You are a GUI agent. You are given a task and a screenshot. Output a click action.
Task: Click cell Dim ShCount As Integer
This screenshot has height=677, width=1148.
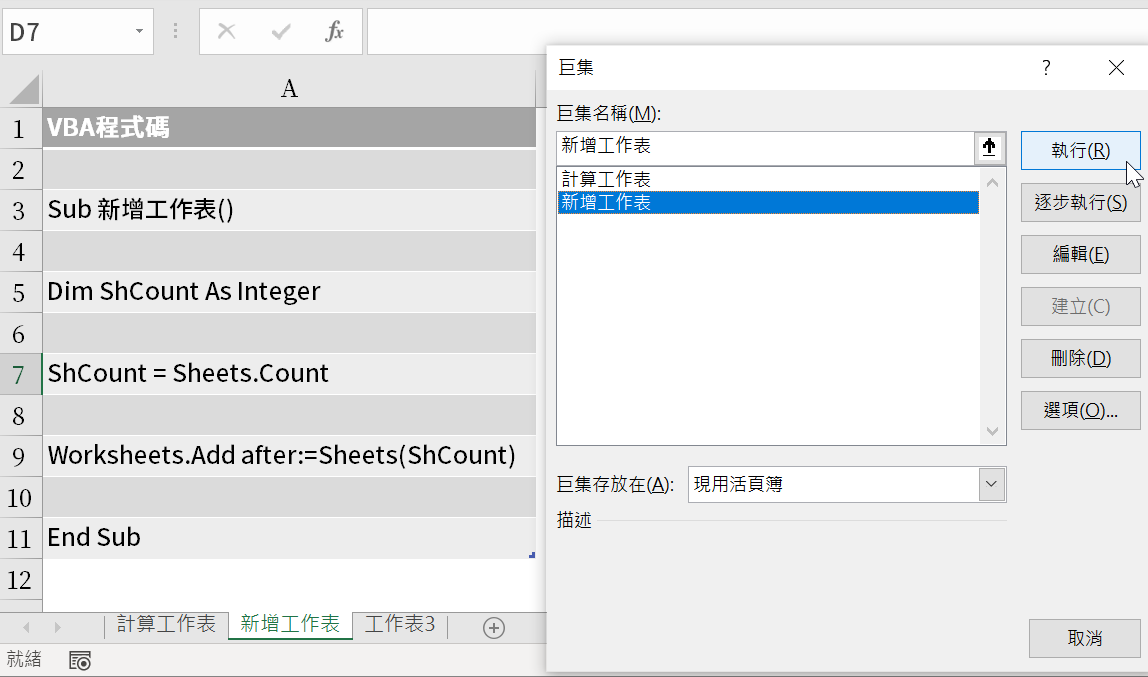coord(289,293)
